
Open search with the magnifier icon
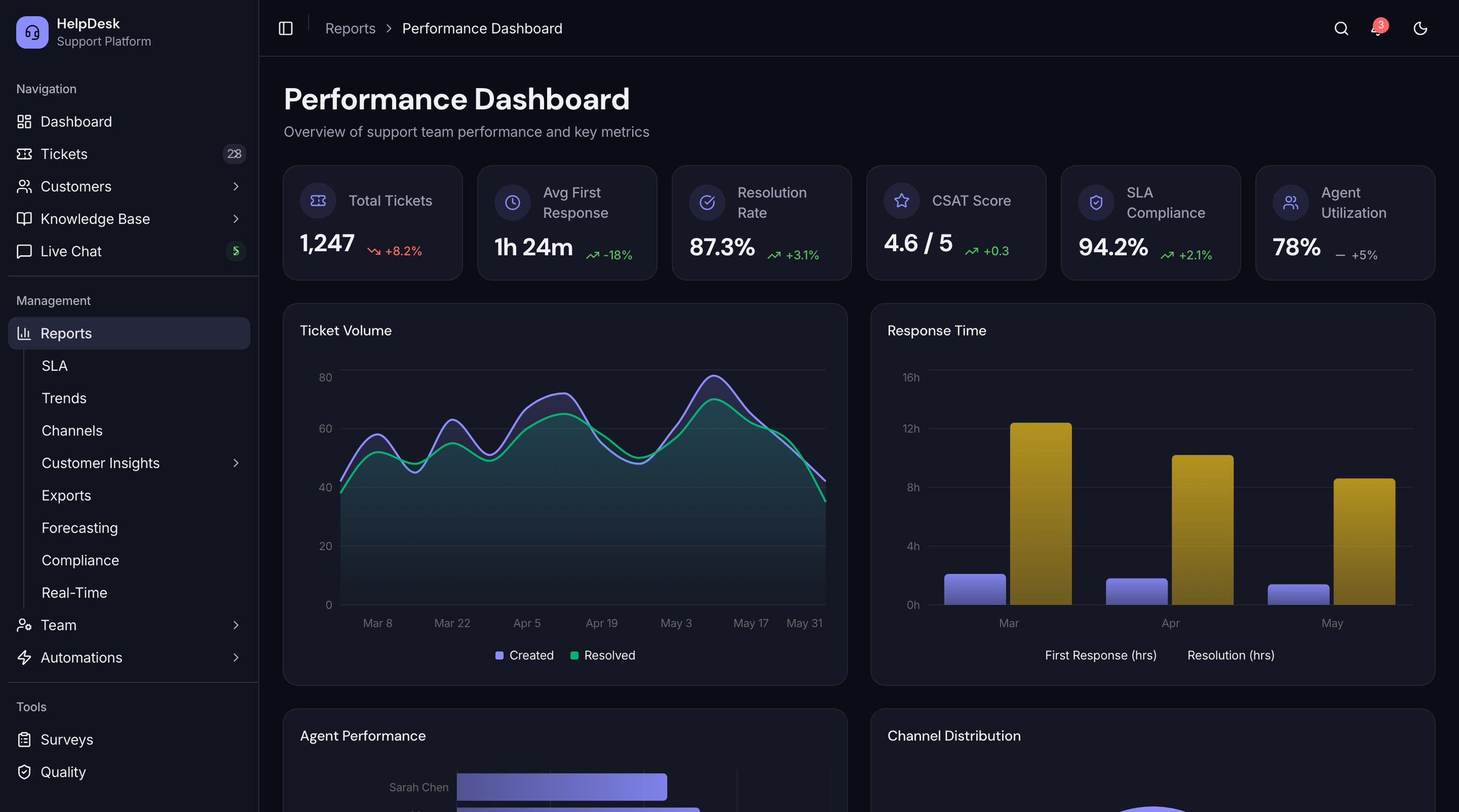[1341, 28]
